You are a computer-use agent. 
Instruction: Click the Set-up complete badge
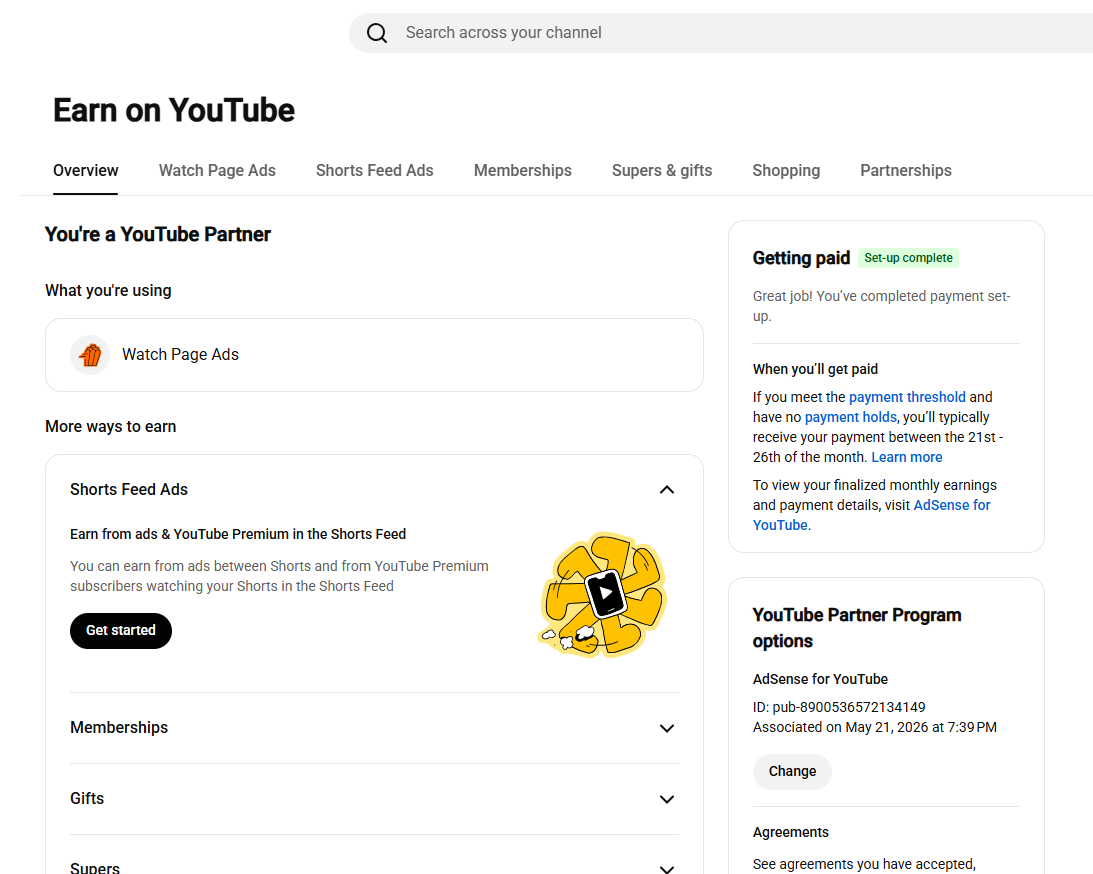pyautogui.click(x=908, y=258)
